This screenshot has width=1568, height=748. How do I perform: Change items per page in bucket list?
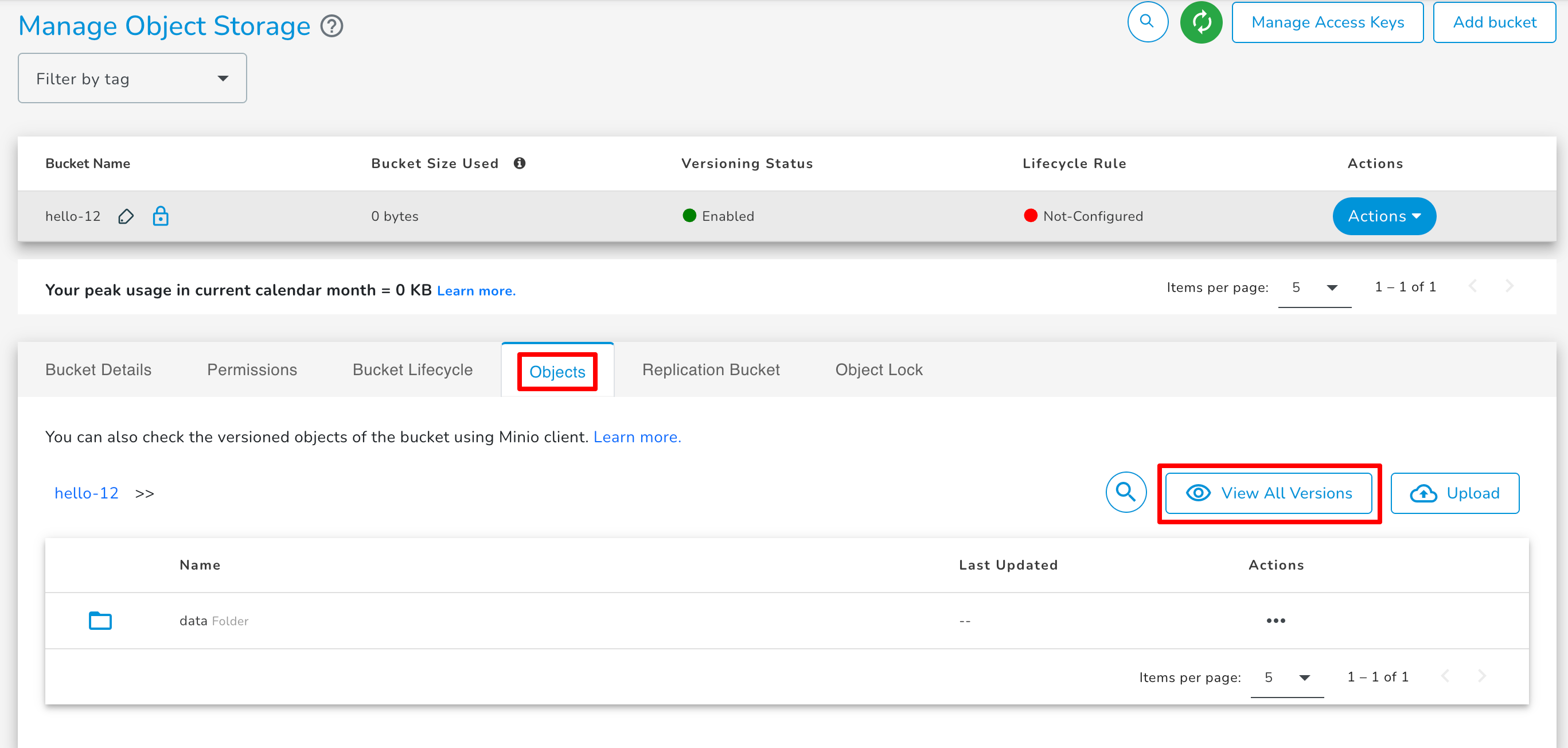[x=1315, y=287]
